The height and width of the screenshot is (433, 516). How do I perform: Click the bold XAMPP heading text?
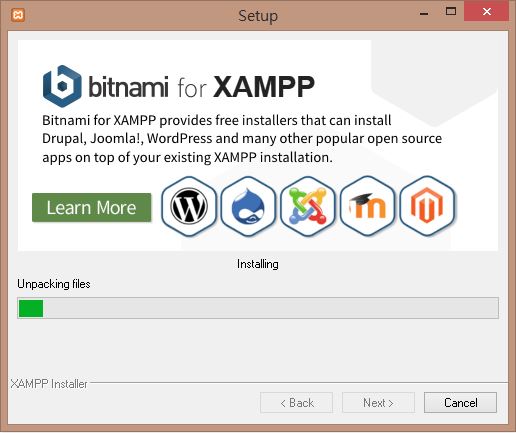click(x=264, y=87)
